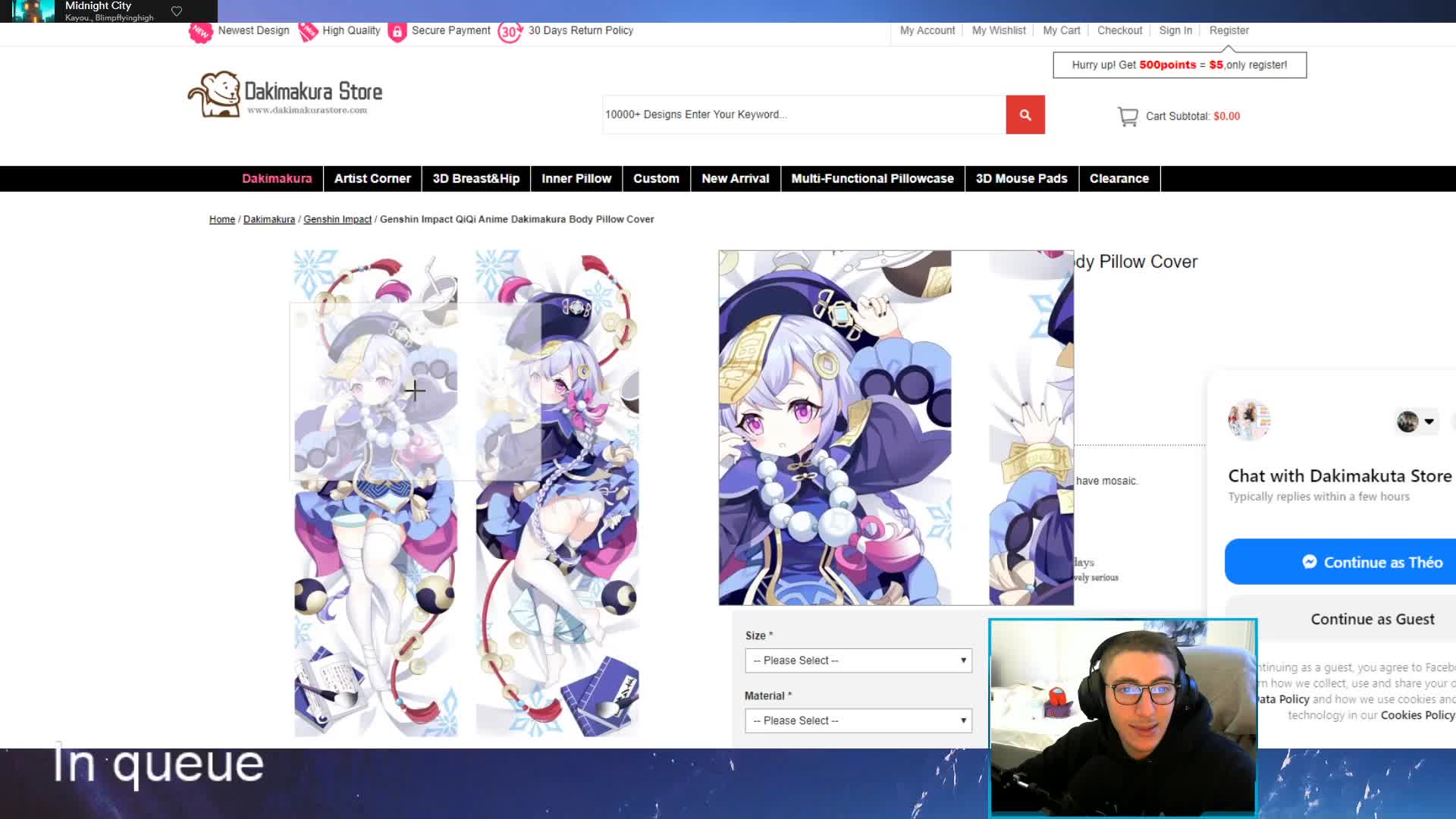
Task: Click the Home breadcrumb link
Action: coord(222,219)
